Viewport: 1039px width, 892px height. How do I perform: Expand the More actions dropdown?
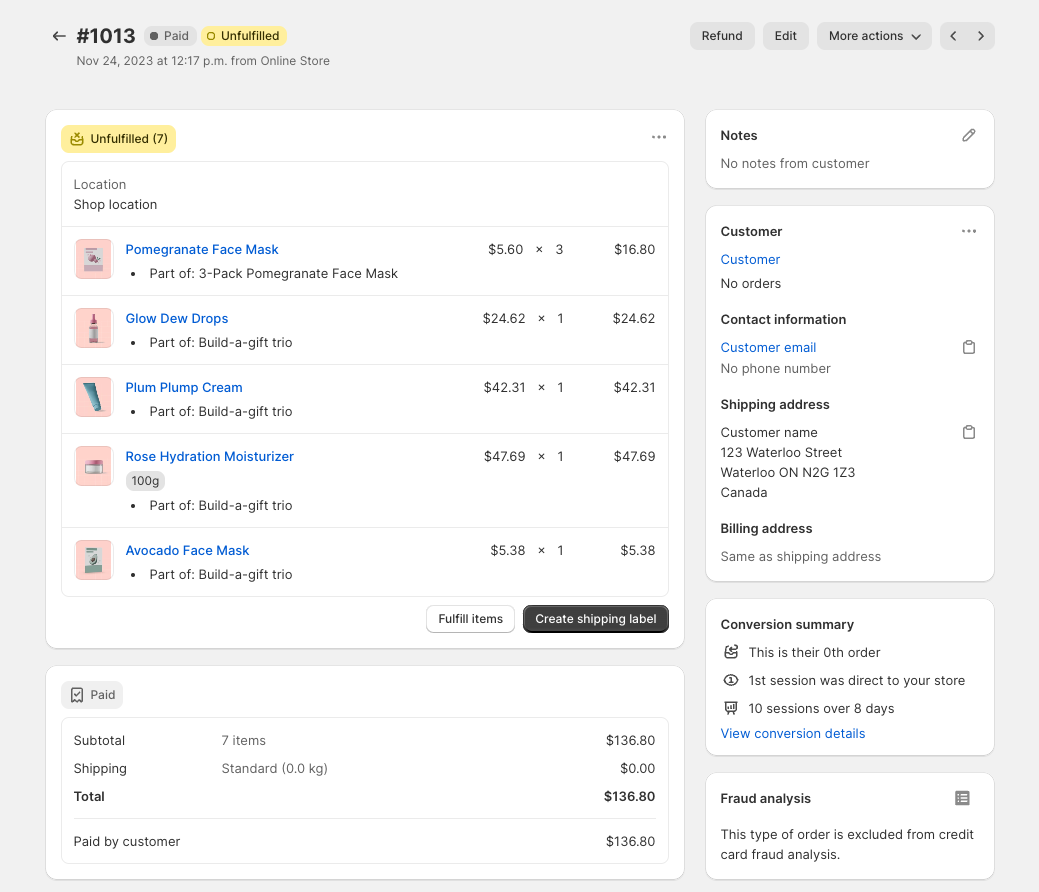coord(874,36)
